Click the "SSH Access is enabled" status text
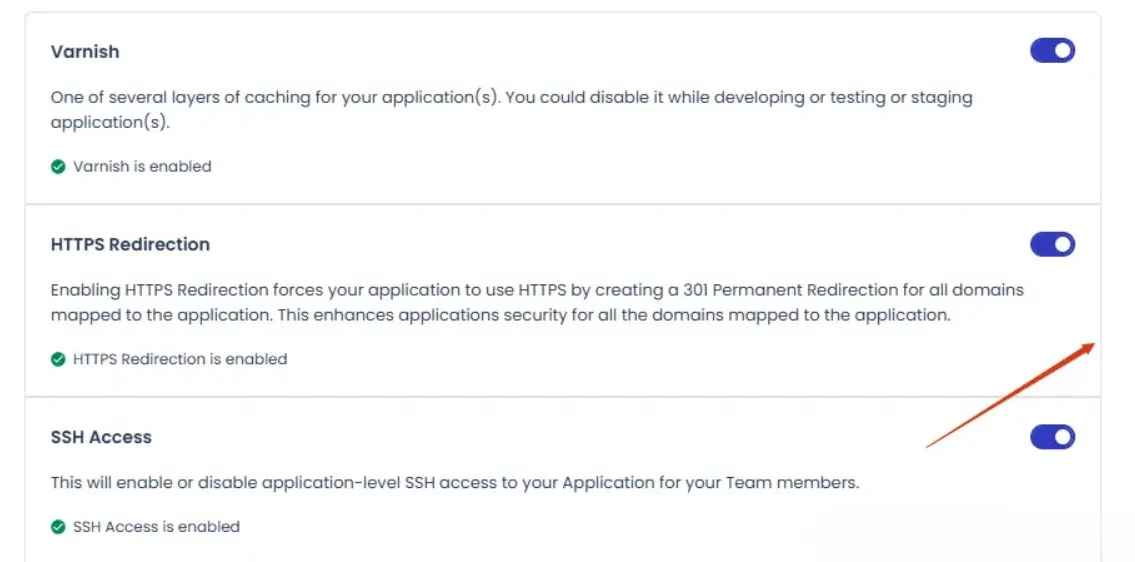 [x=156, y=527]
